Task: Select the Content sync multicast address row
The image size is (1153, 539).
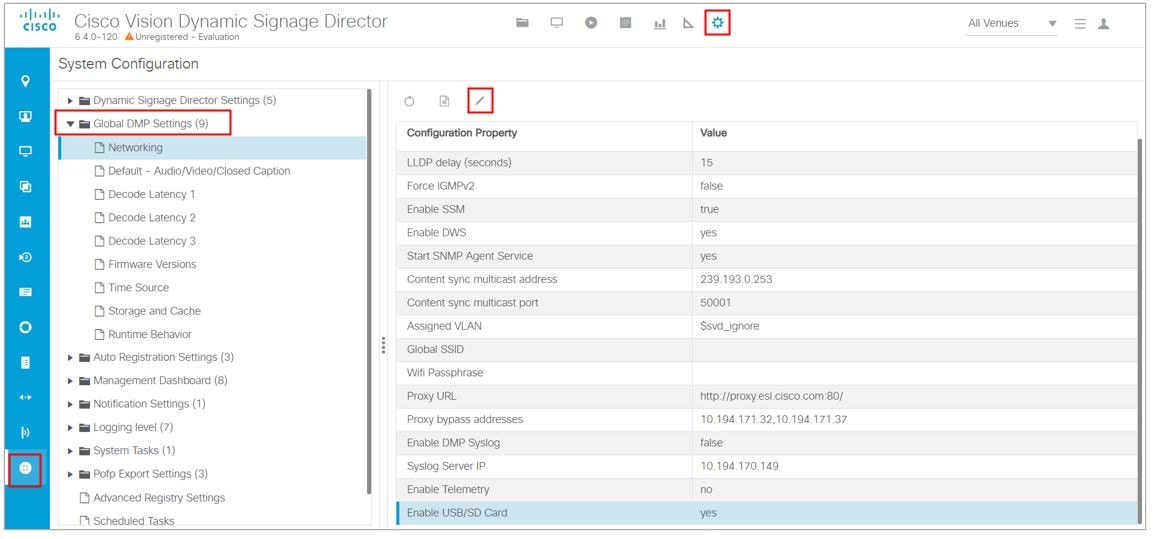Action: [767, 279]
